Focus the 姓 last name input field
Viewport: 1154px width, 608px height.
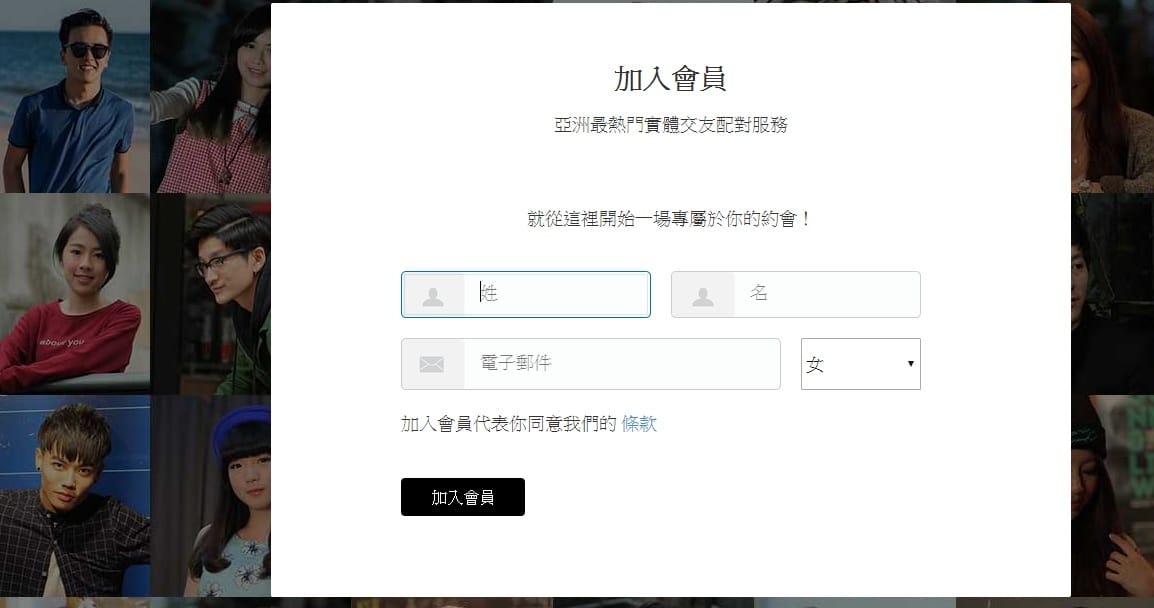tap(556, 294)
